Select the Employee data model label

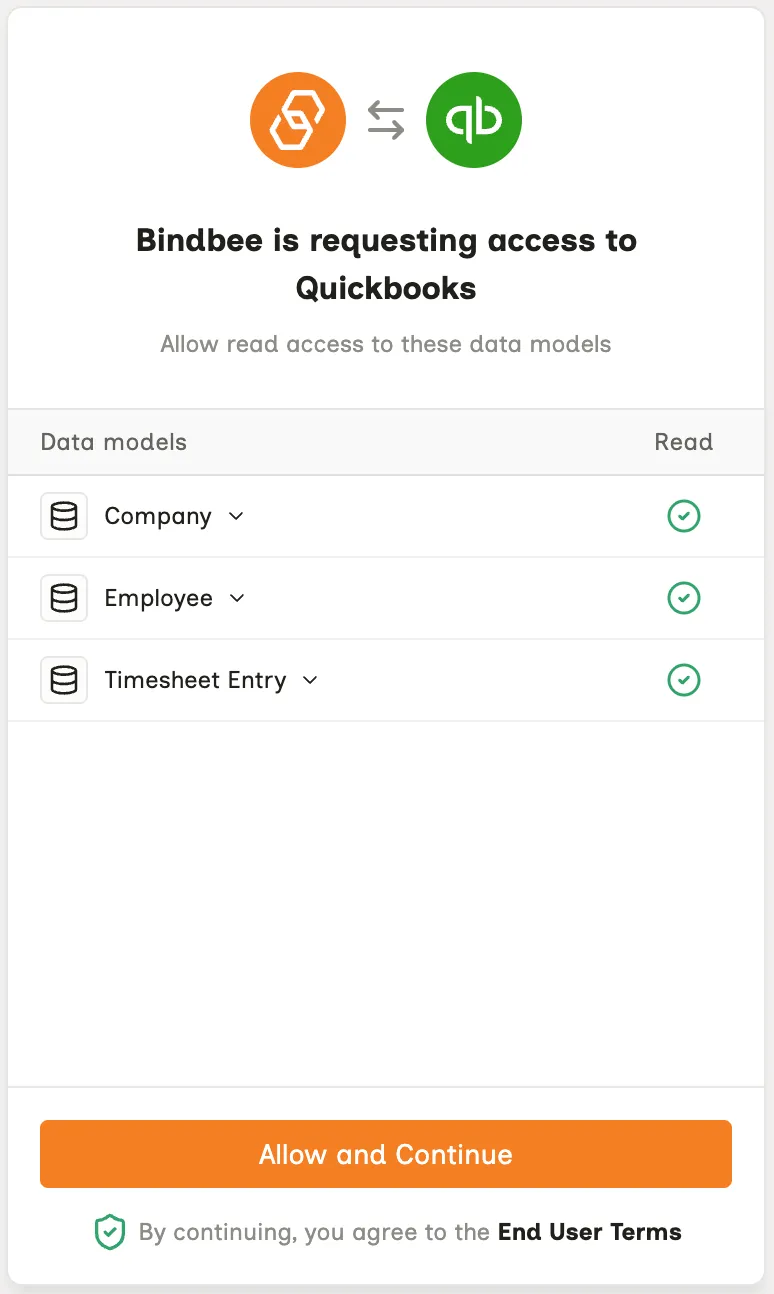pyautogui.click(x=159, y=598)
